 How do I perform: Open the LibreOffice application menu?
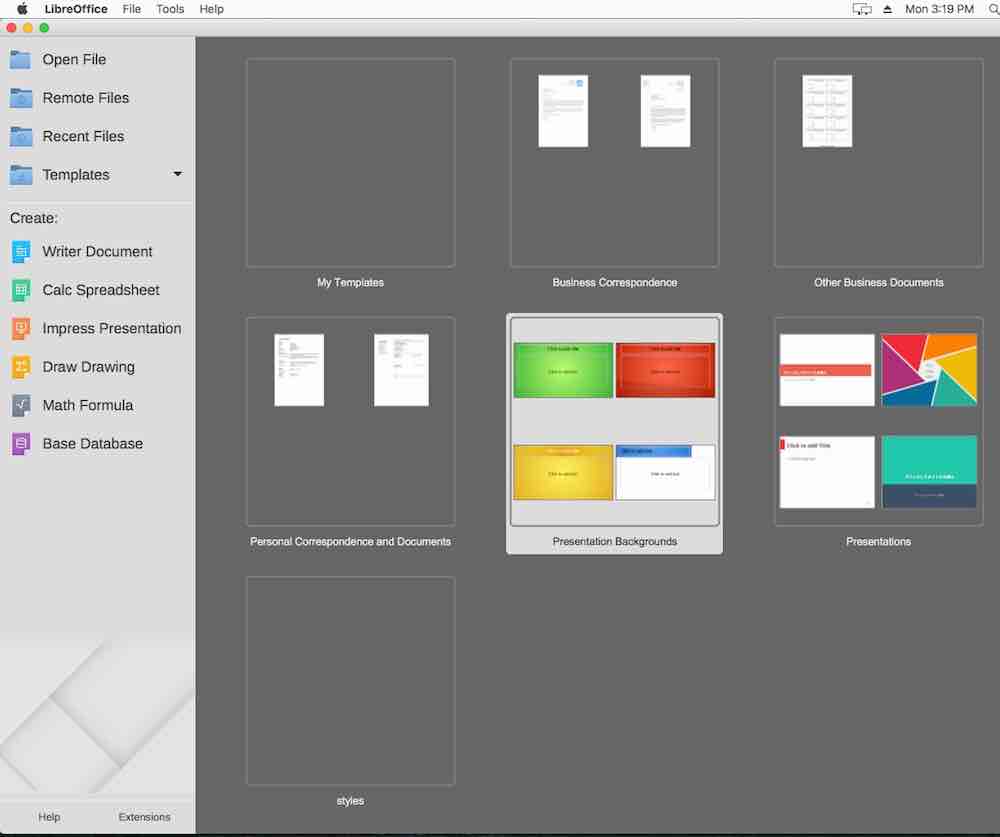[76, 9]
